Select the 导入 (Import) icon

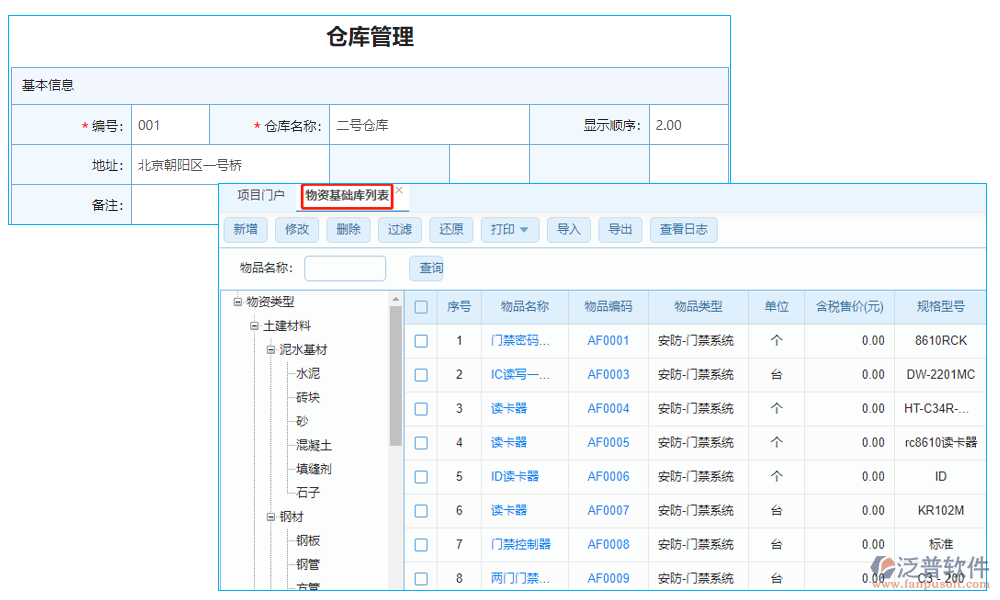click(568, 229)
